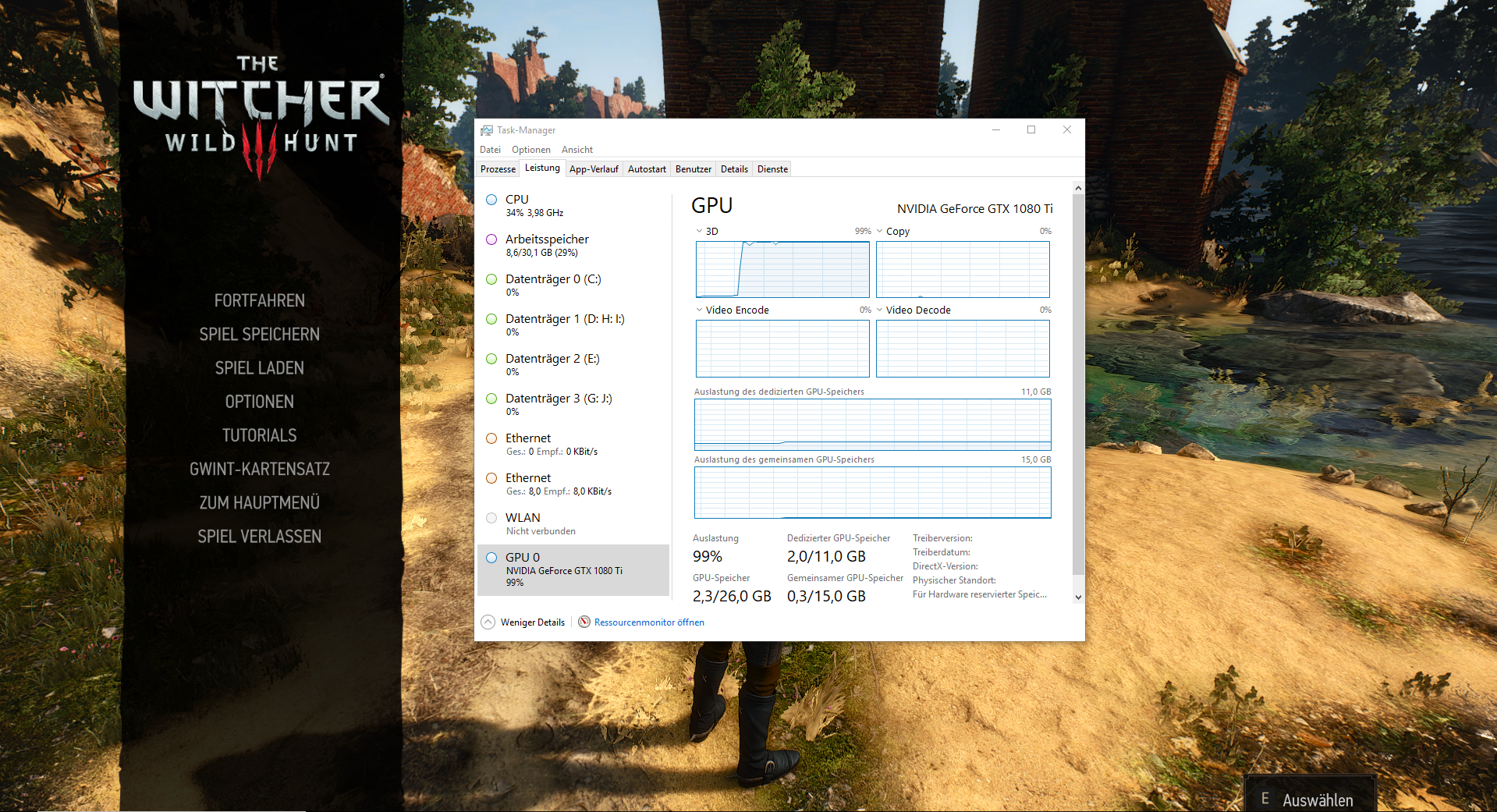Open the Optionen menu

[530, 149]
